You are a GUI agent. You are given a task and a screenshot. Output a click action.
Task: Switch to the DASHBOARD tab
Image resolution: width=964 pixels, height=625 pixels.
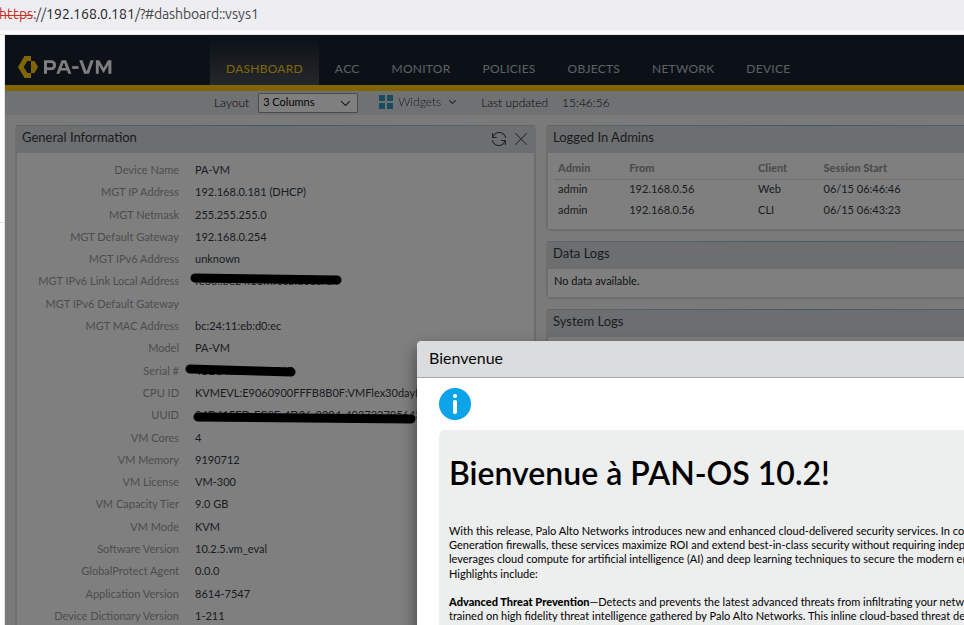264,69
